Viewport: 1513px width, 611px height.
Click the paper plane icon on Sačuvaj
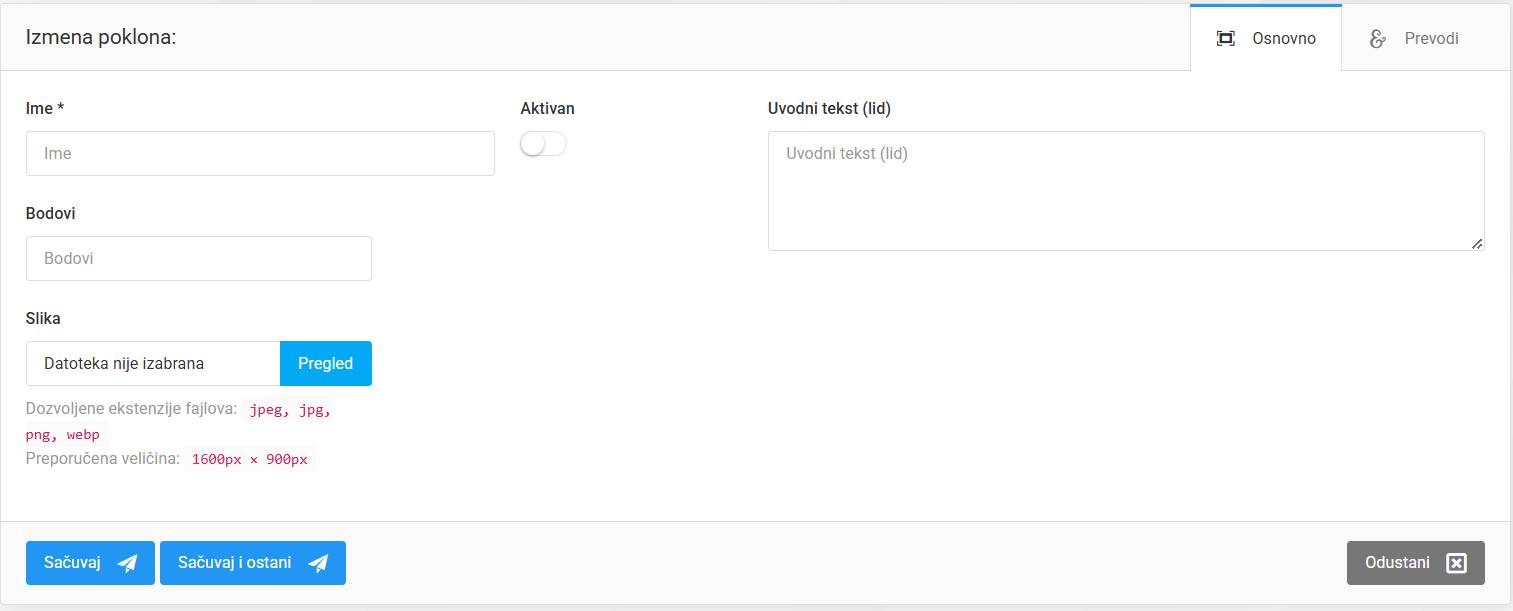(x=127, y=563)
